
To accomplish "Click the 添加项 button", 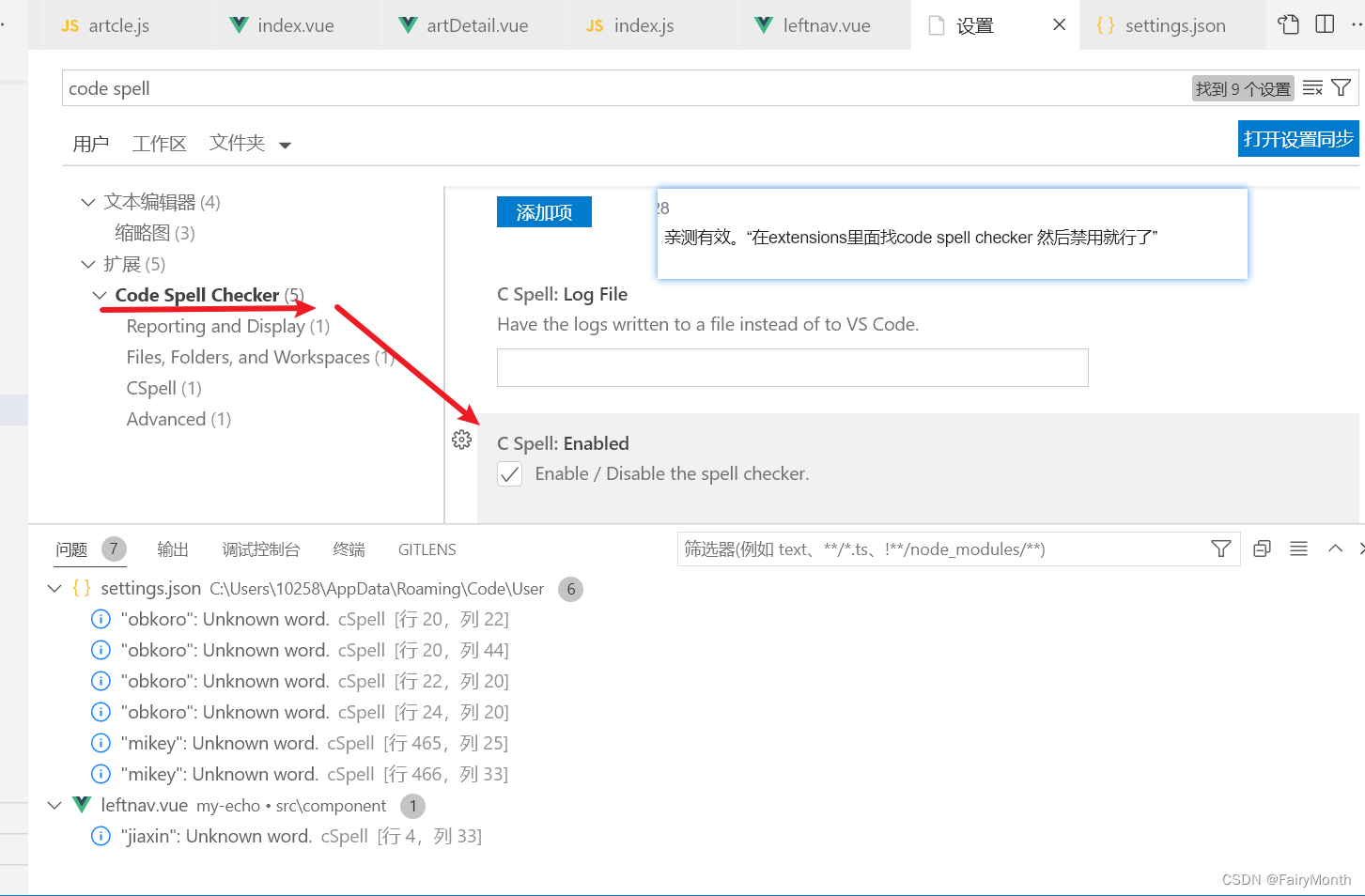I will pyautogui.click(x=544, y=212).
